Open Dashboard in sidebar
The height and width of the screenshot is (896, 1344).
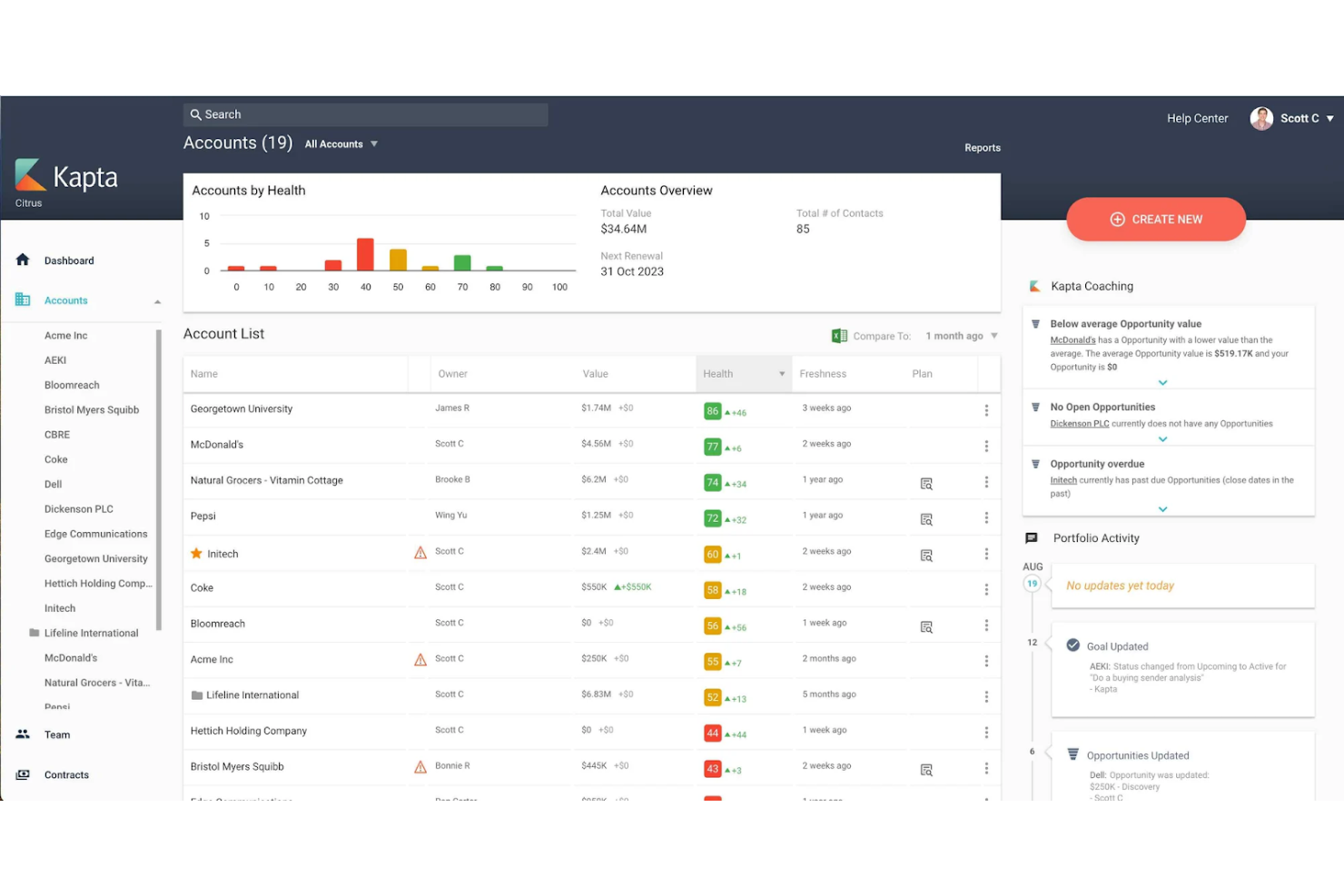[69, 261]
